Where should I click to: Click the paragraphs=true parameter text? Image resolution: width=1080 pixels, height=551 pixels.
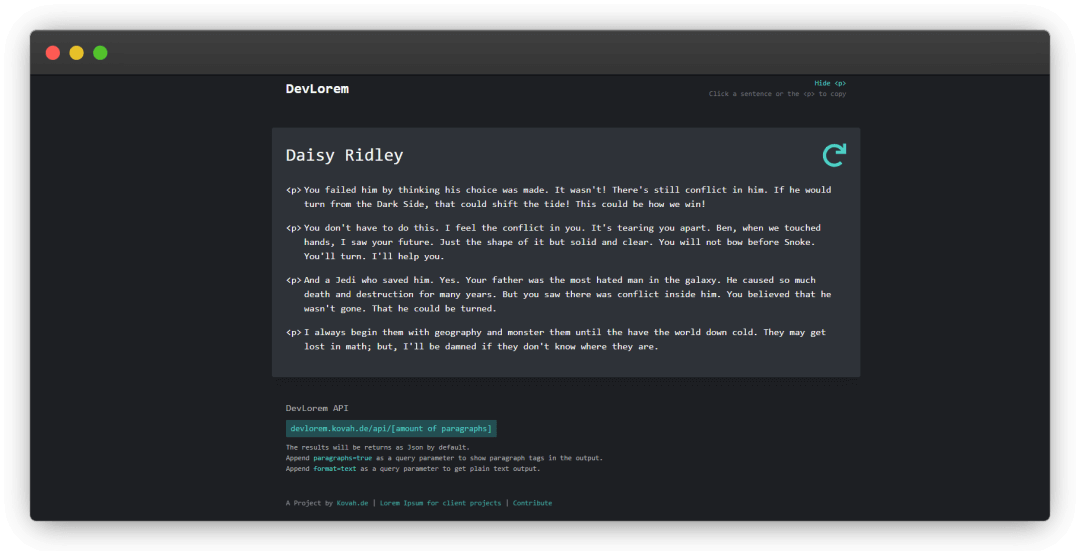[342, 458]
